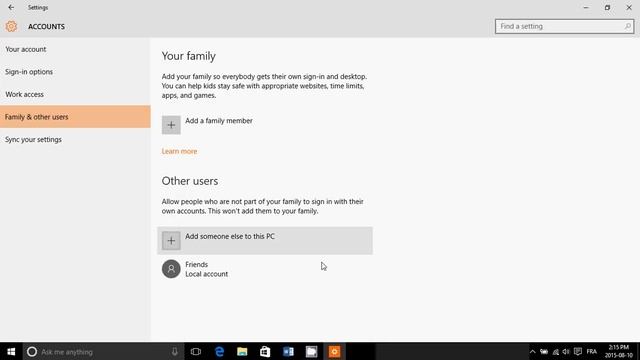Open the volume tray icon
Image resolution: width=640 pixels, height=360 pixels.
(566, 351)
